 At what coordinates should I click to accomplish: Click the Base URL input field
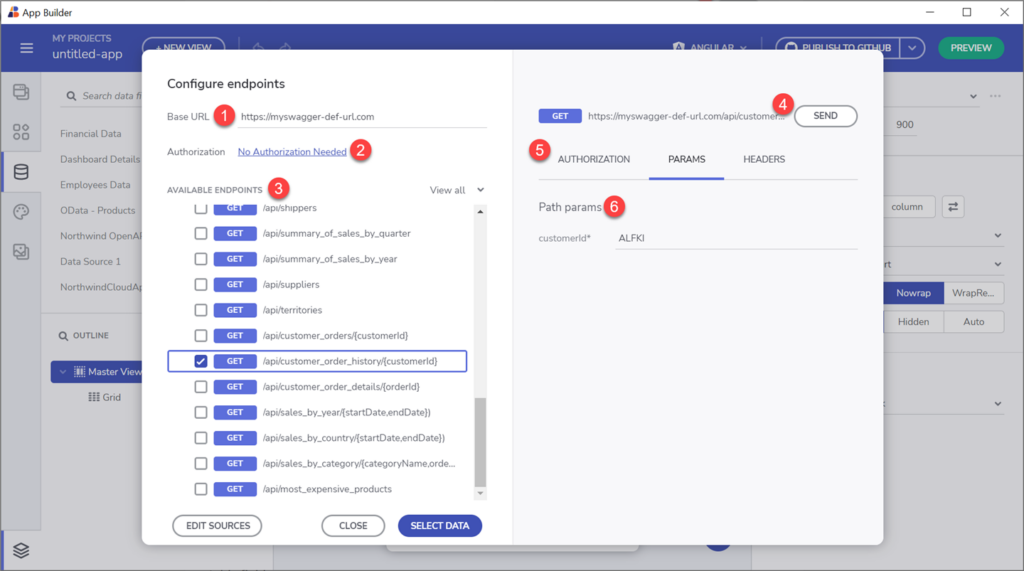tap(362, 117)
